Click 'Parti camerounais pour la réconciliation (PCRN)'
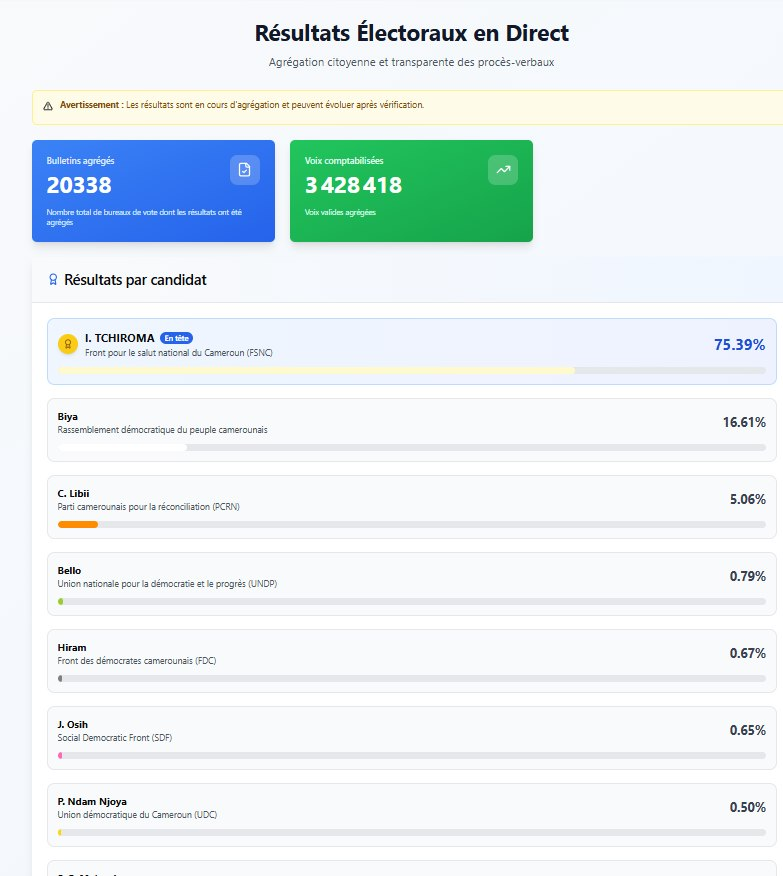783x876 pixels. (x=149, y=507)
